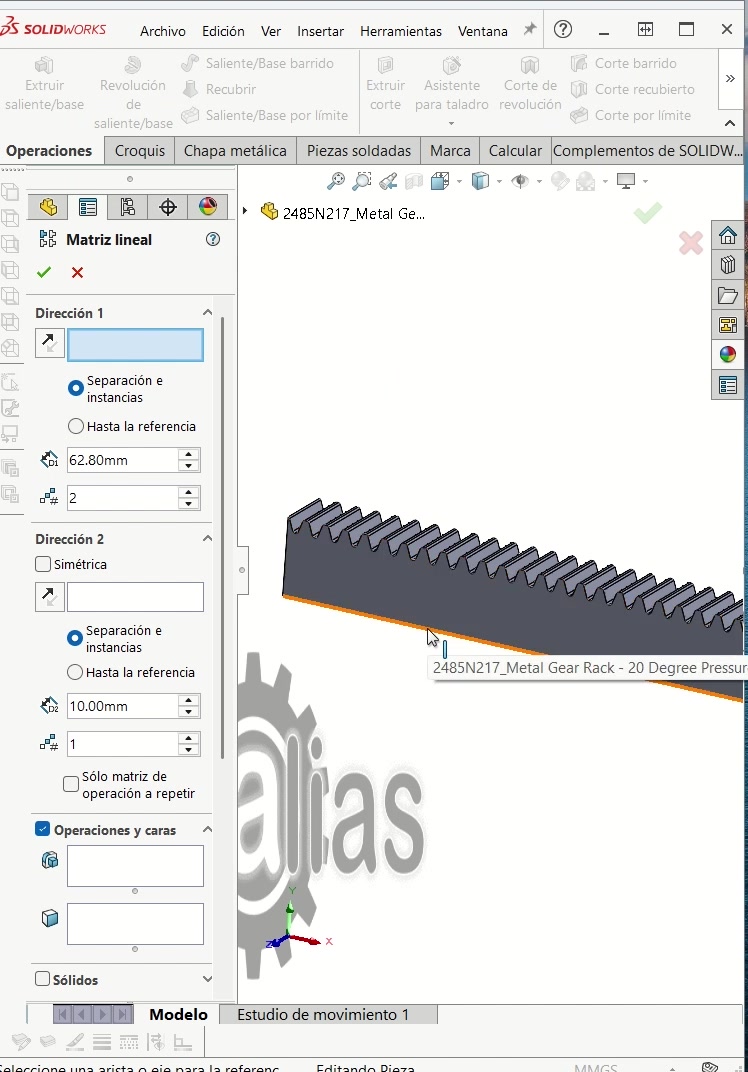Uncheck Operaciones y caras checkbox
Image resolution: width=748 pixels, height=1072 pixels.
(42, 829)
